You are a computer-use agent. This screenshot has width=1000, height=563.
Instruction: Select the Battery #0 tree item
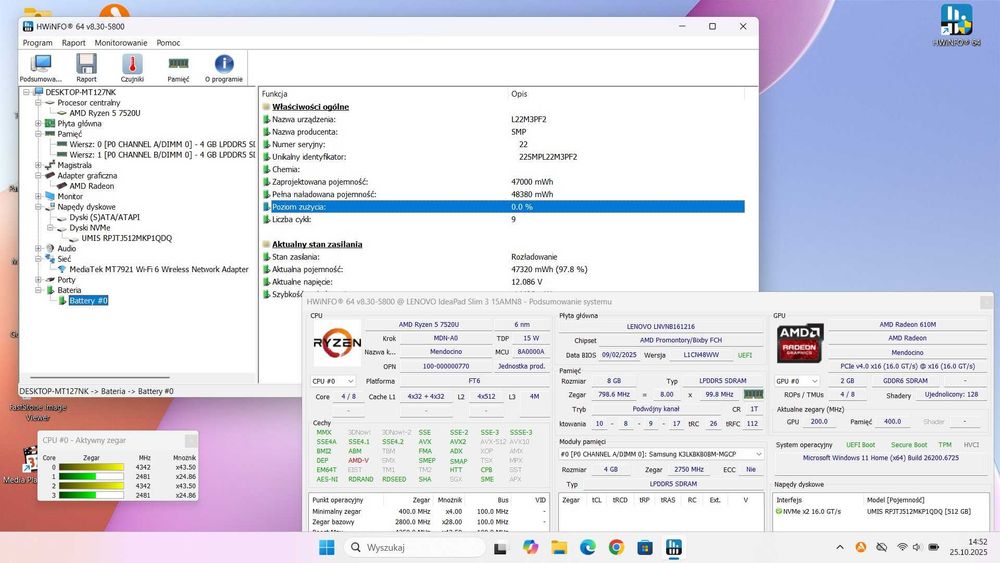click(89, 301)
